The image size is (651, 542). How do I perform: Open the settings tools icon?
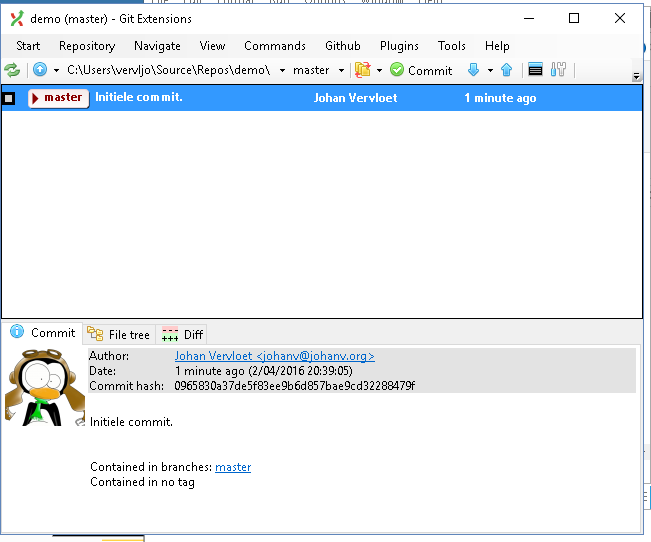(x=558, y=69)
